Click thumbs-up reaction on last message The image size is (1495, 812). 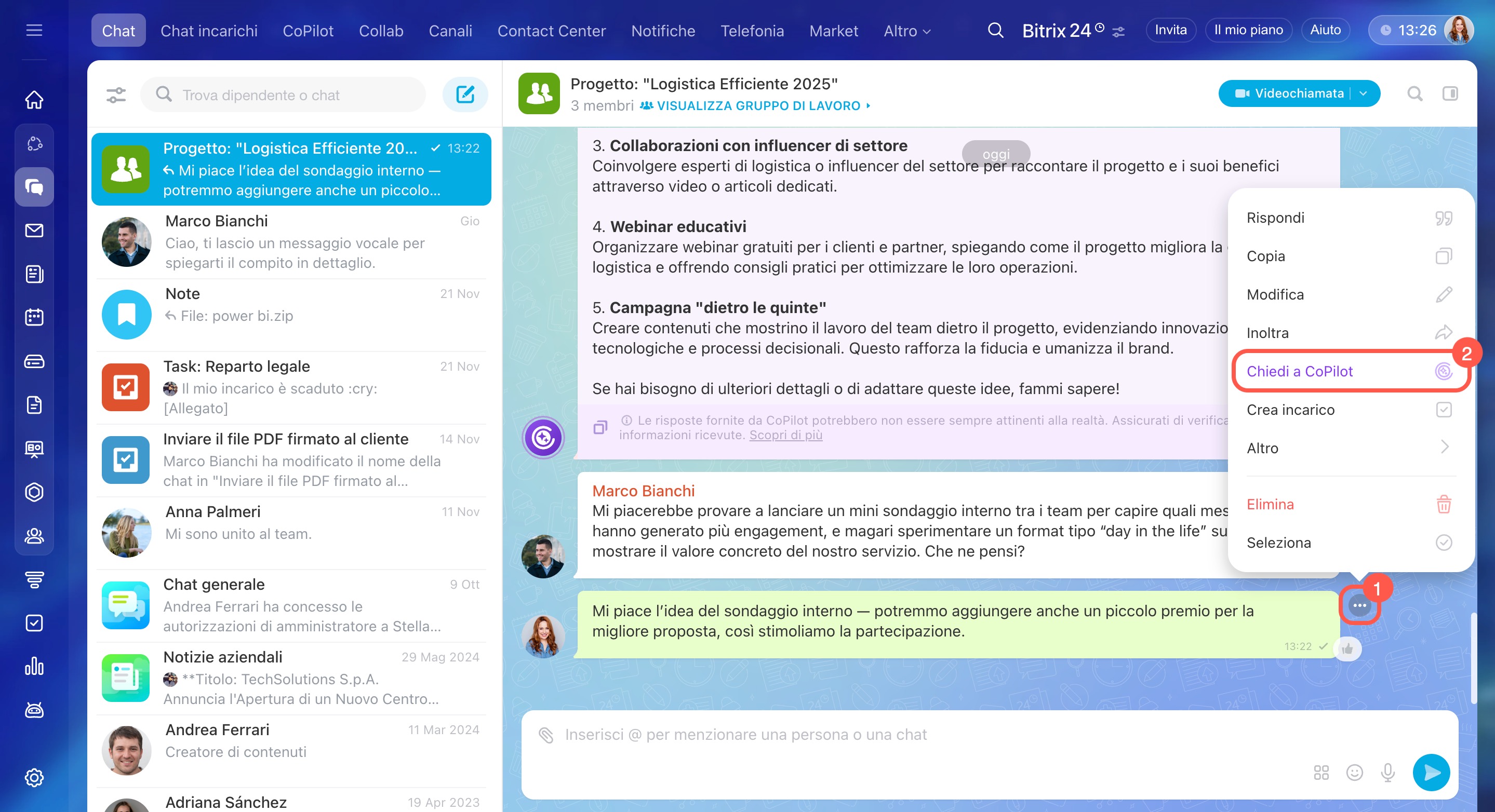pos(1347,648)
